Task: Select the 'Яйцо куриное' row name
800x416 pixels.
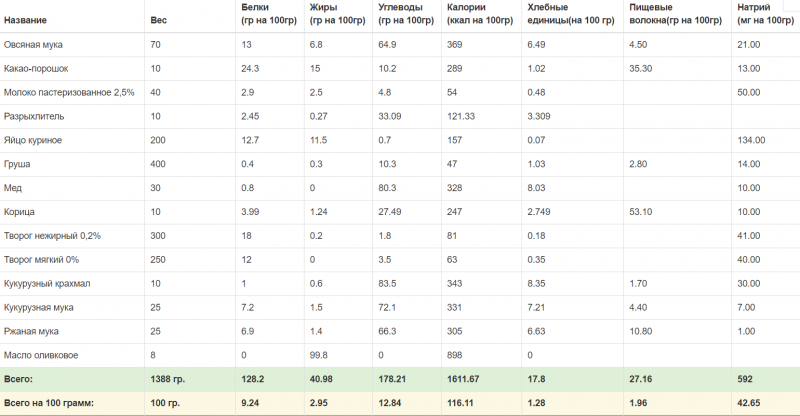Action: pos(33,140)
